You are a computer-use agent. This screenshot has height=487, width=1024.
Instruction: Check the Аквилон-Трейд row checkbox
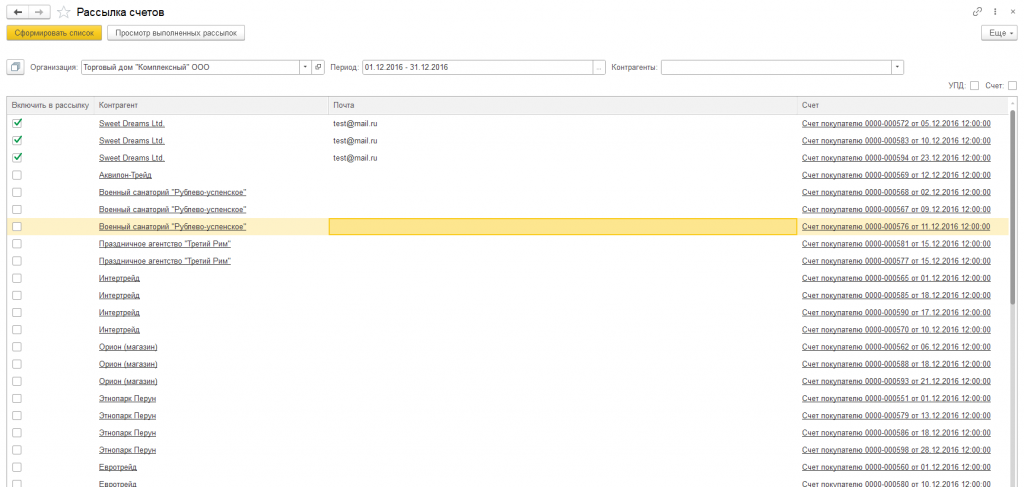point(17,175)
